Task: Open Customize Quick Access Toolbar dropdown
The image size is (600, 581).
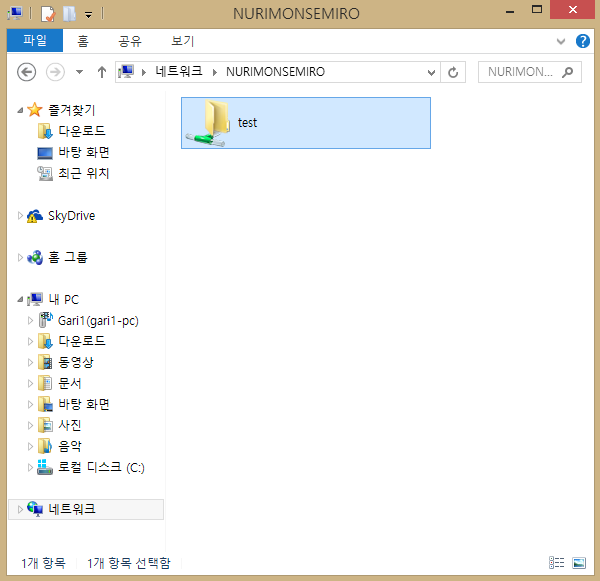Action: point(88,15)
